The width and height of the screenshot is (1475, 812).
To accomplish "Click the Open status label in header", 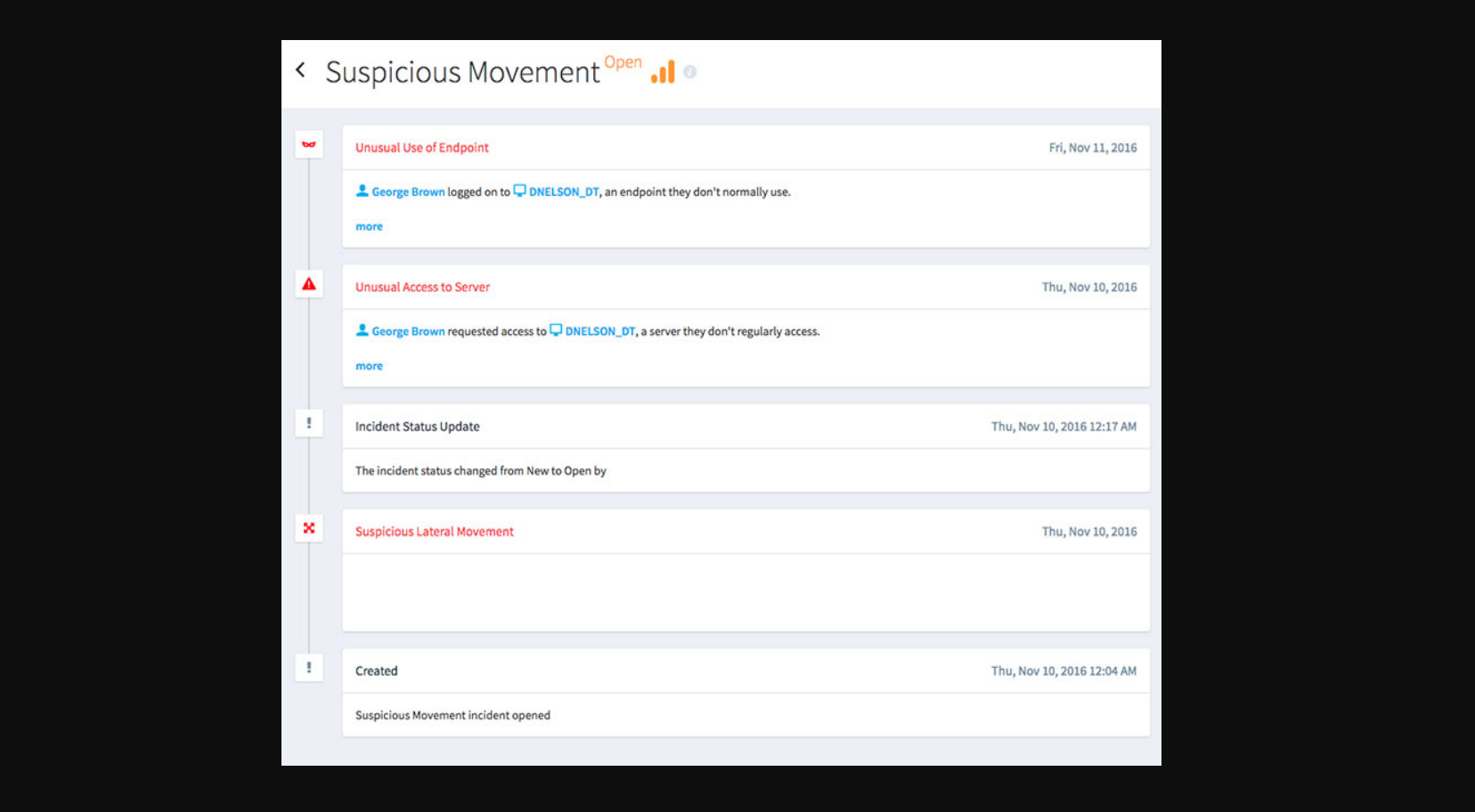I will tap(623, 62).
